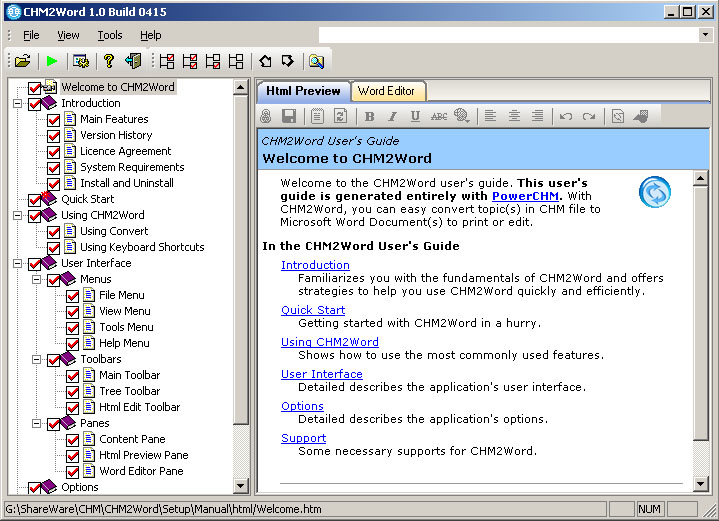719x521 pixels.
Task: Click the save disk icon in edit toolbar
Action: [289, 116]
